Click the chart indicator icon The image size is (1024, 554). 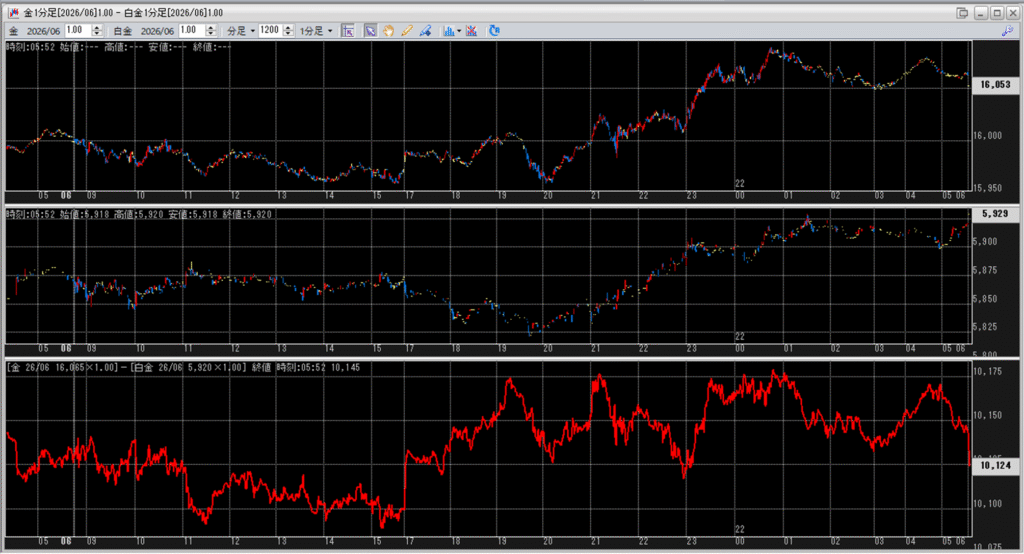[447, 31]
